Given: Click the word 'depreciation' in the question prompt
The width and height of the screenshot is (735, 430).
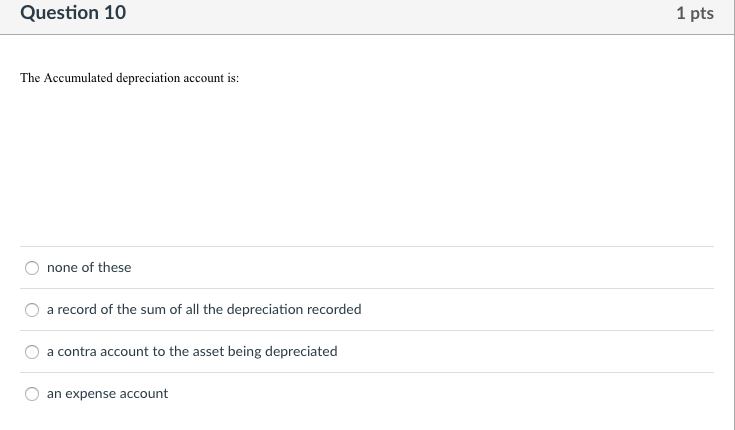Looking at the screenshot, I should 148,78.
